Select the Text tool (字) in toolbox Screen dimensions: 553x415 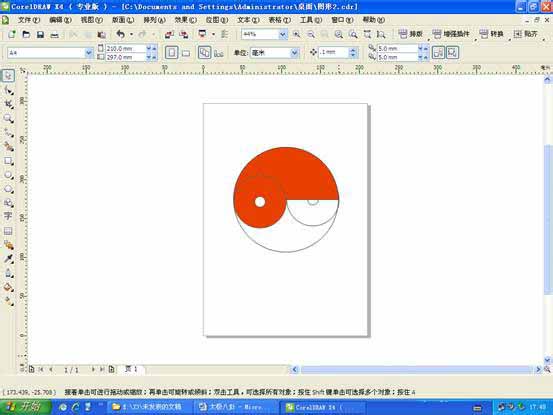(8, 216)
